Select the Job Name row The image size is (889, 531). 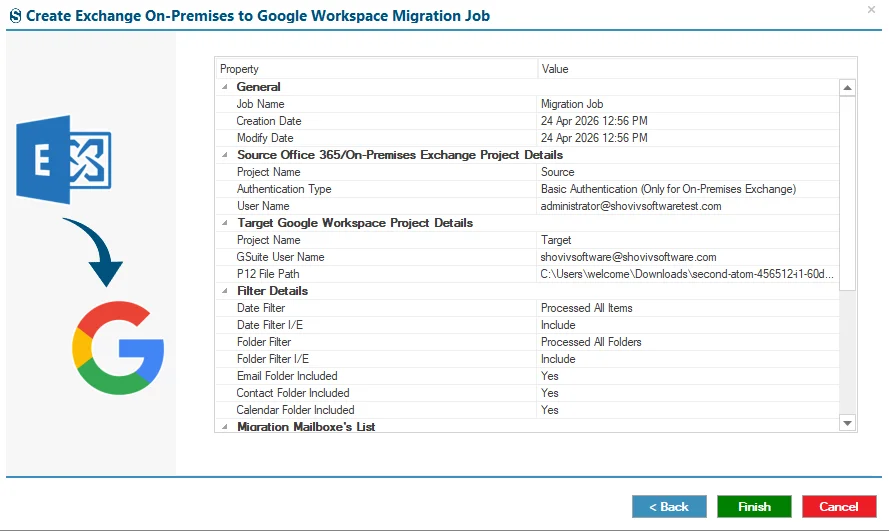point(527,104)
